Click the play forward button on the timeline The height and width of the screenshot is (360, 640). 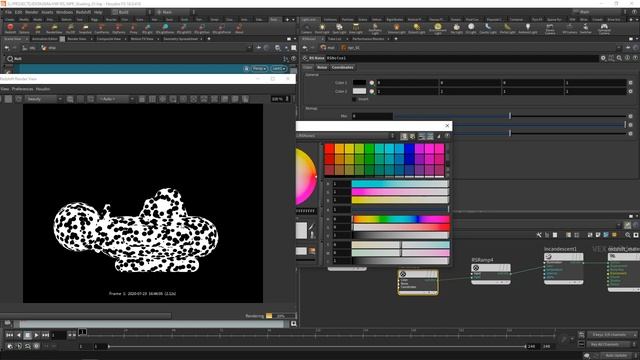coord(36,335)
